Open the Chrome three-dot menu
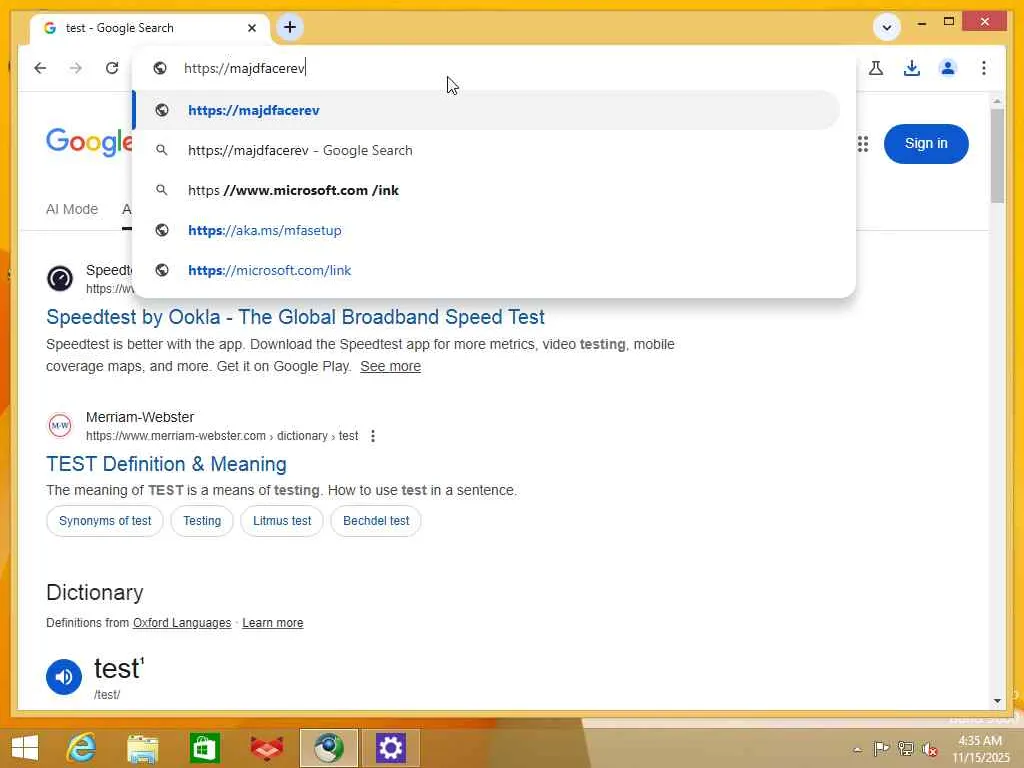The image size is (1024, 768). (x=984, y=68)
